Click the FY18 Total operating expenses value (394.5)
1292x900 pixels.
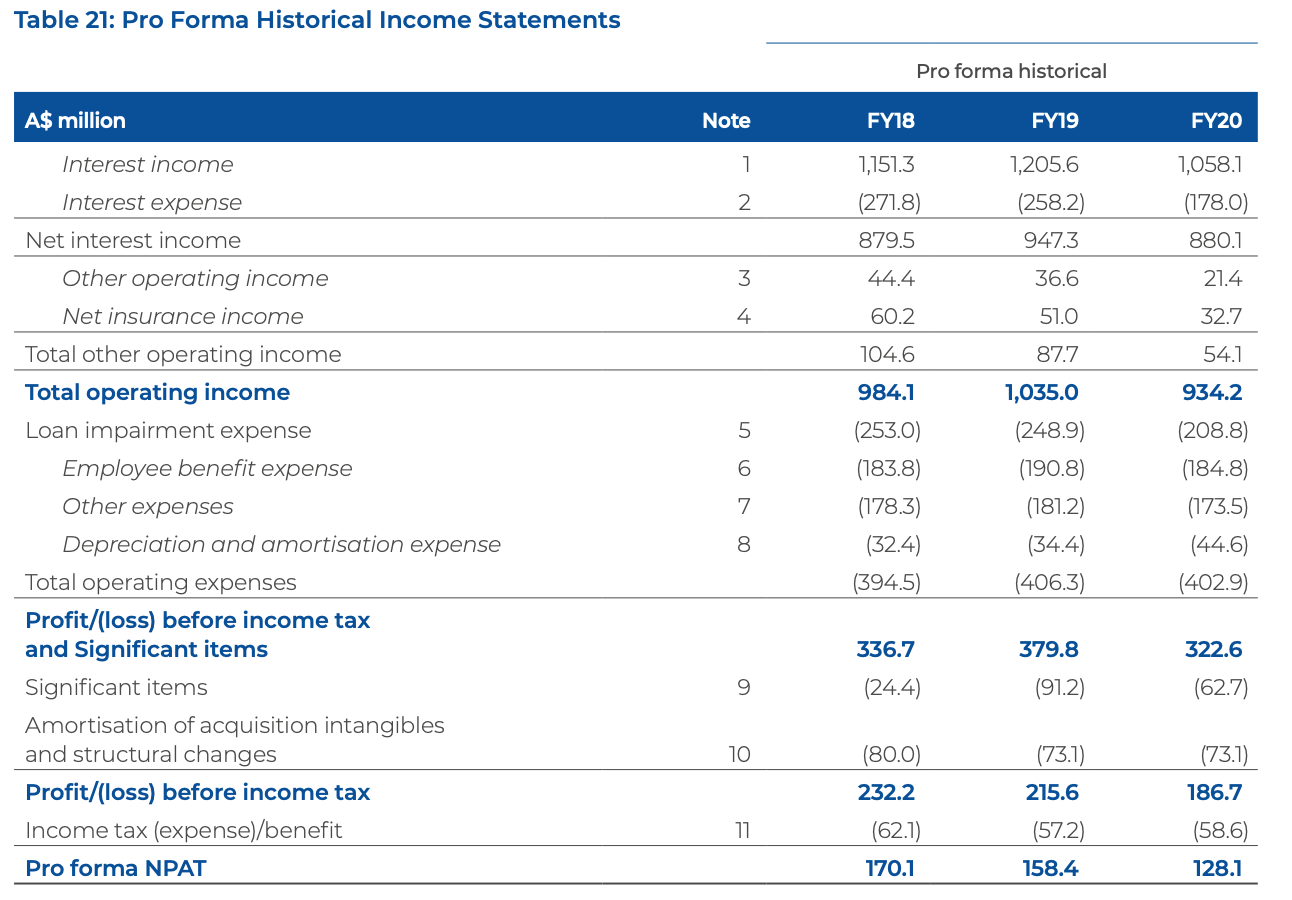886,582
